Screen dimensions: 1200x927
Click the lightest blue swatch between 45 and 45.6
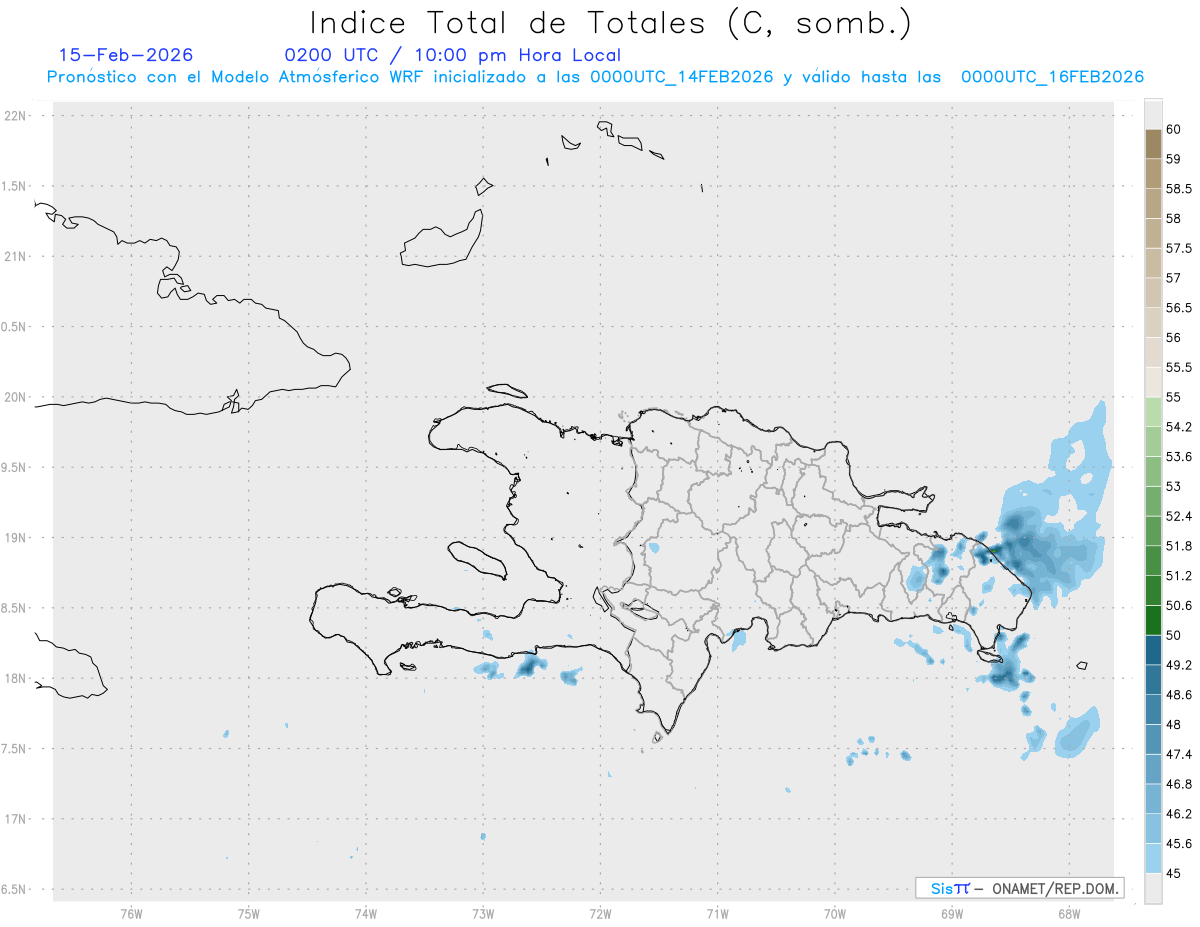1153,858
